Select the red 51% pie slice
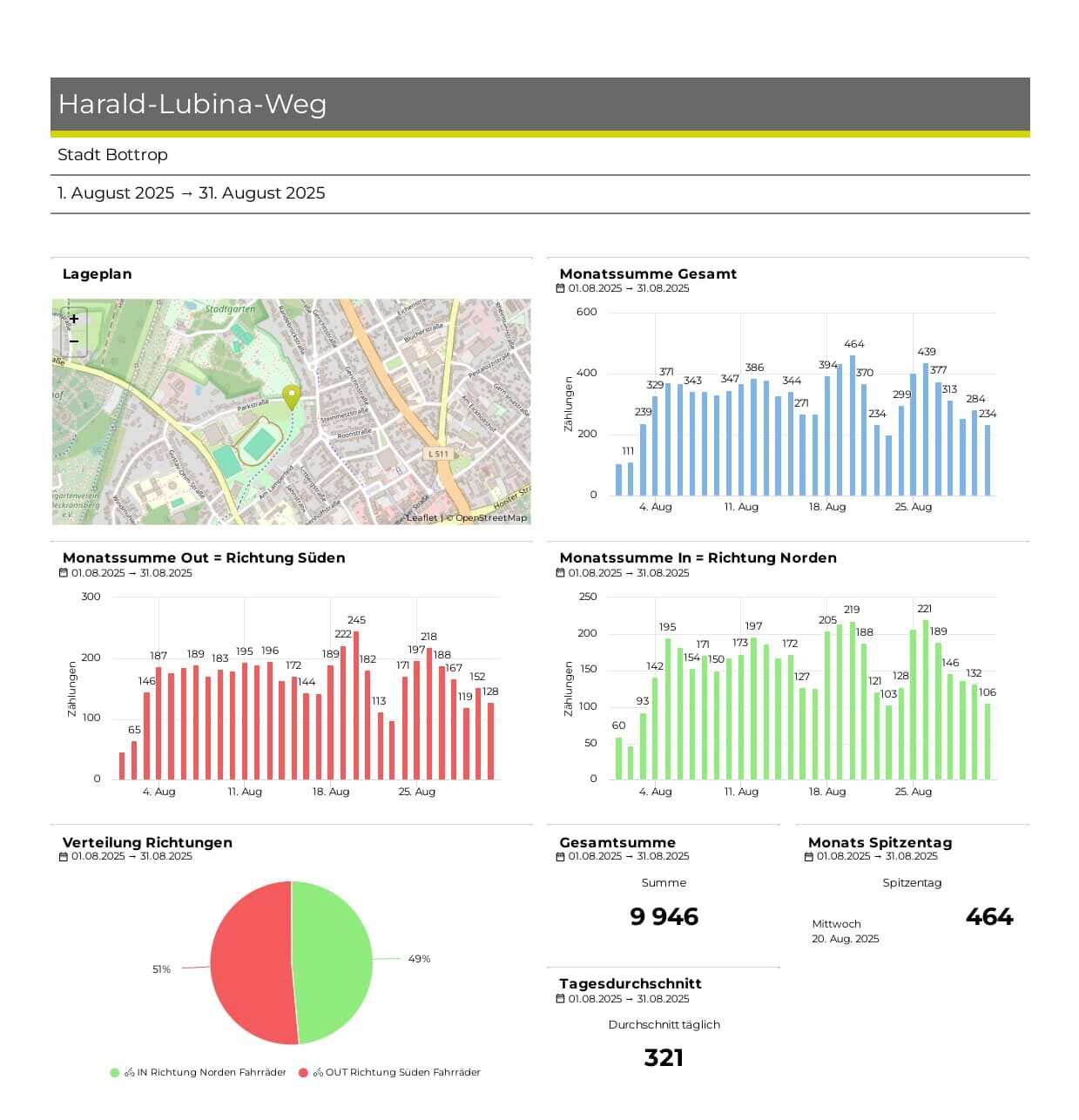Screen dimensions: 1079x1120 tap(248, 962)
